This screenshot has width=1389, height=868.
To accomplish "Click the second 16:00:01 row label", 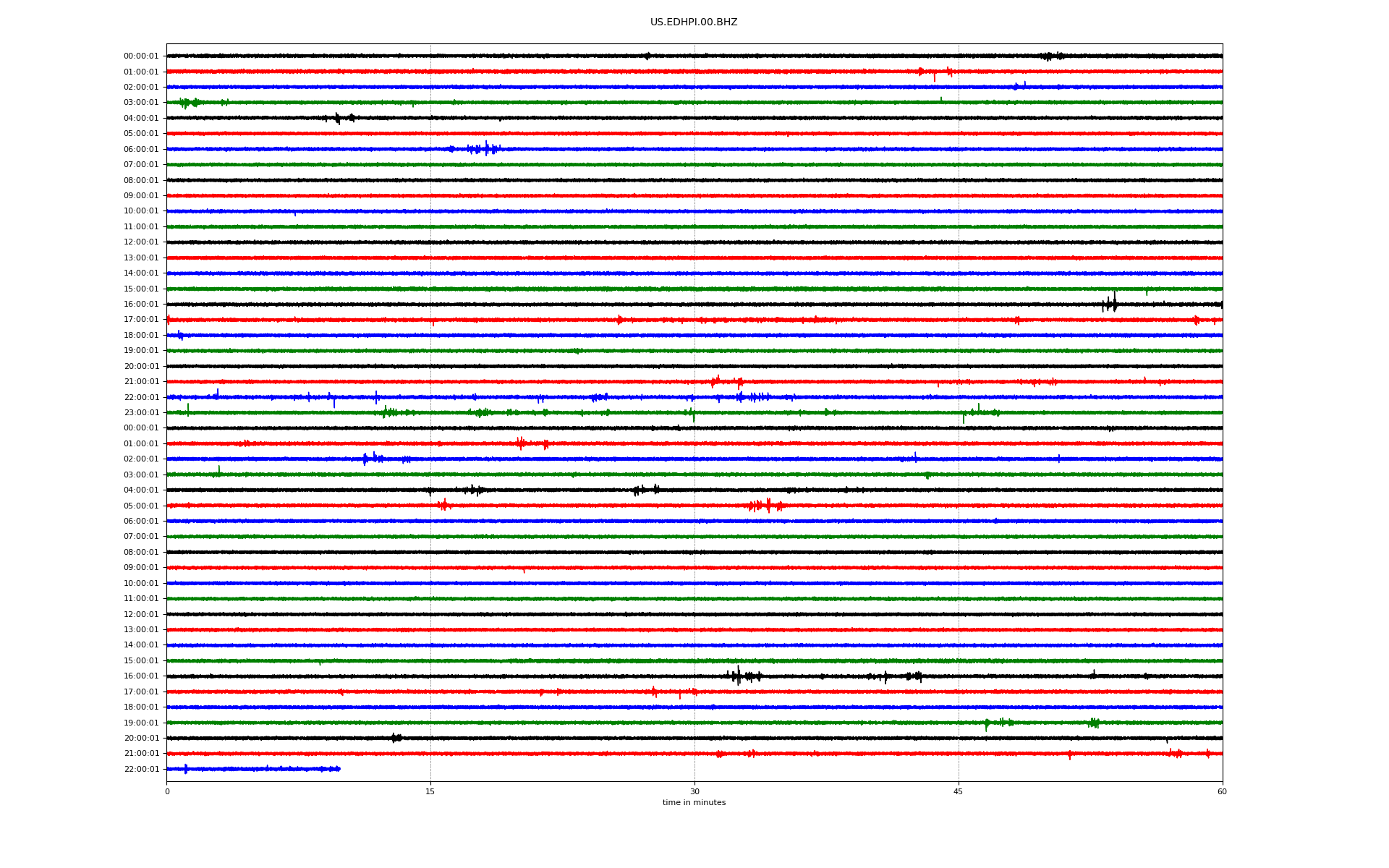I will click(141, 676).
